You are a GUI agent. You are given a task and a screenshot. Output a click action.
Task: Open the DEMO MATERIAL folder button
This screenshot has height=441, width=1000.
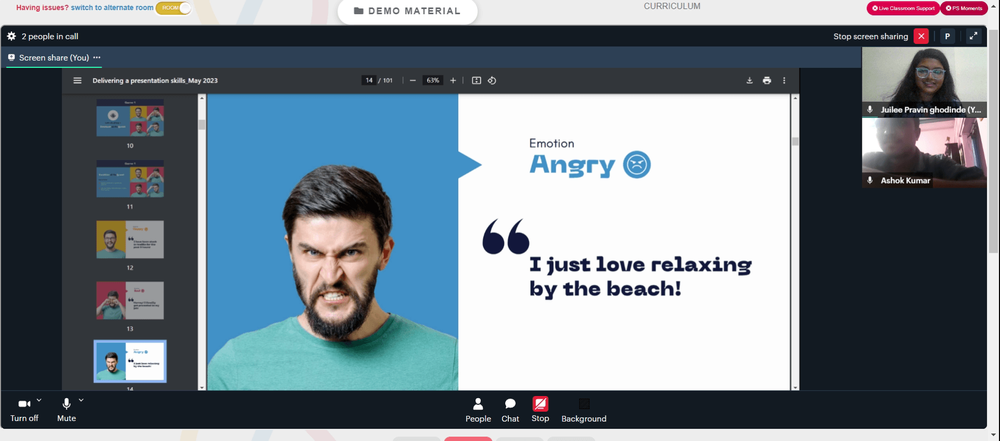pos(408,11)
